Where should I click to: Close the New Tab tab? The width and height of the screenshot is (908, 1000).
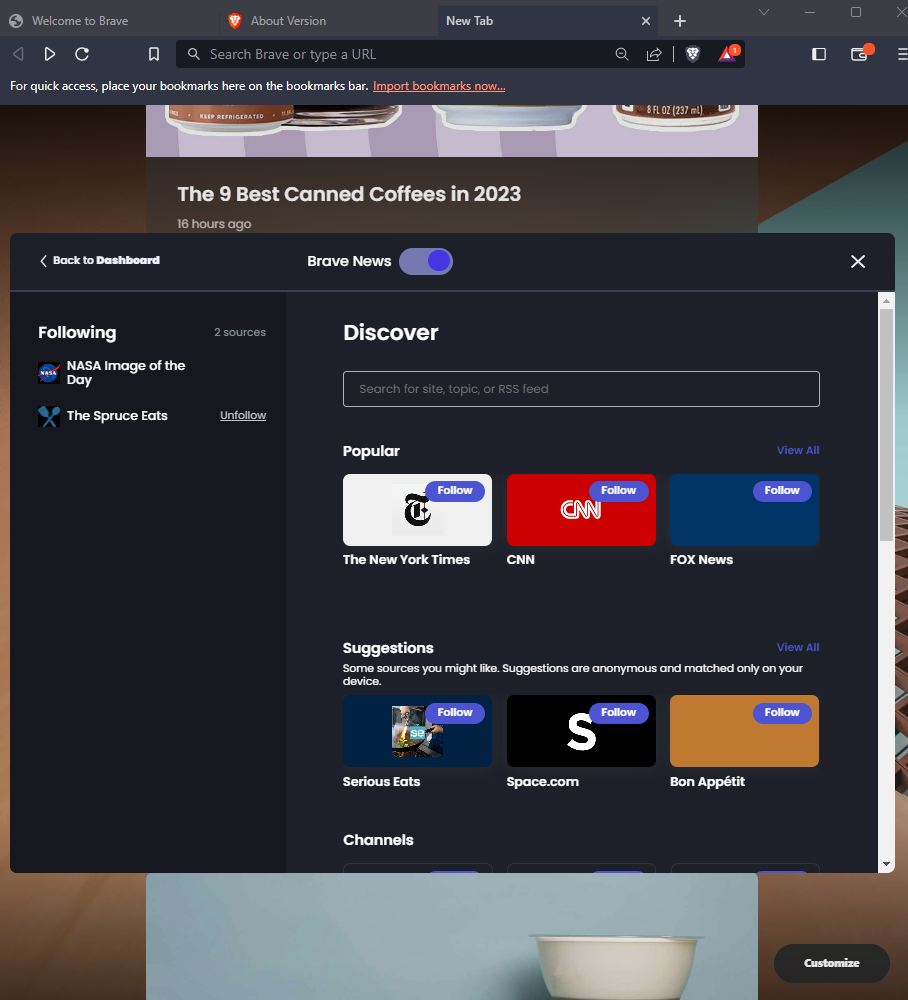tap(646, 21)
